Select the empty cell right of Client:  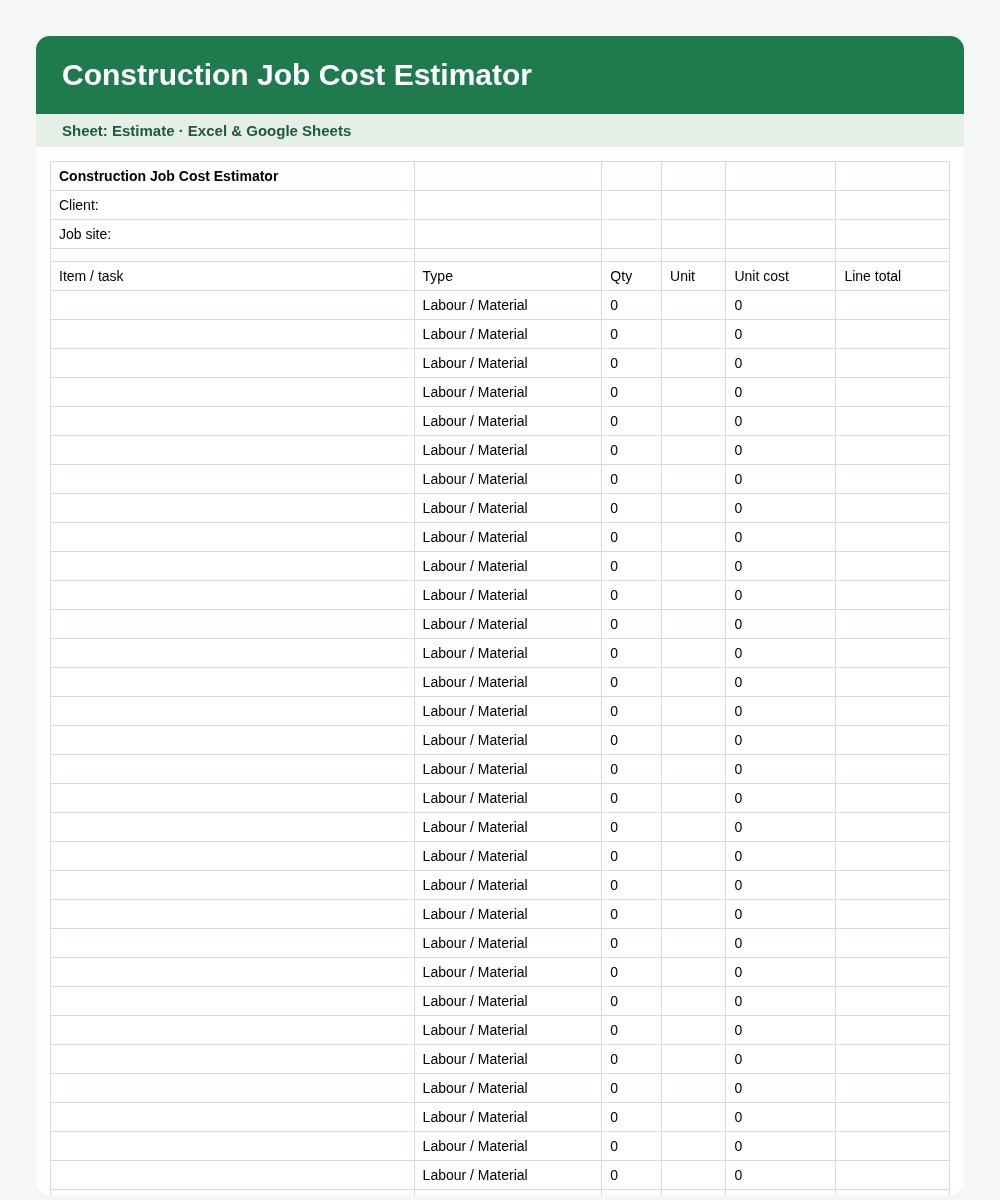pos(508,205)
